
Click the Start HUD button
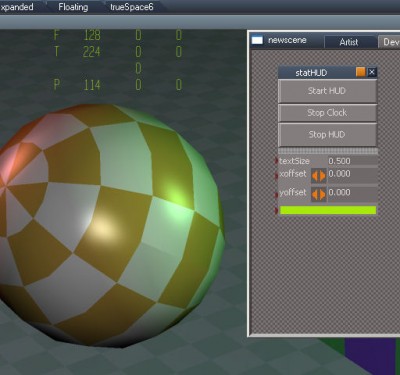[327, 91]
